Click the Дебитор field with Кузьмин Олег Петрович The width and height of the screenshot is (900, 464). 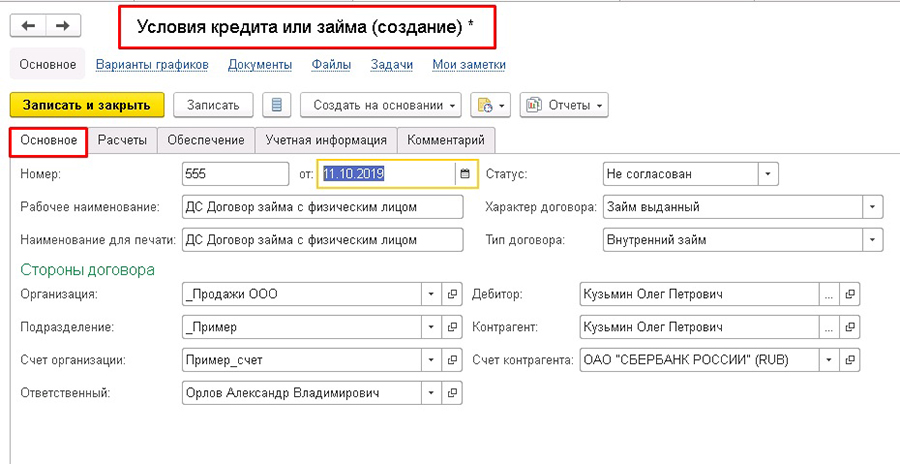point(699,295)
